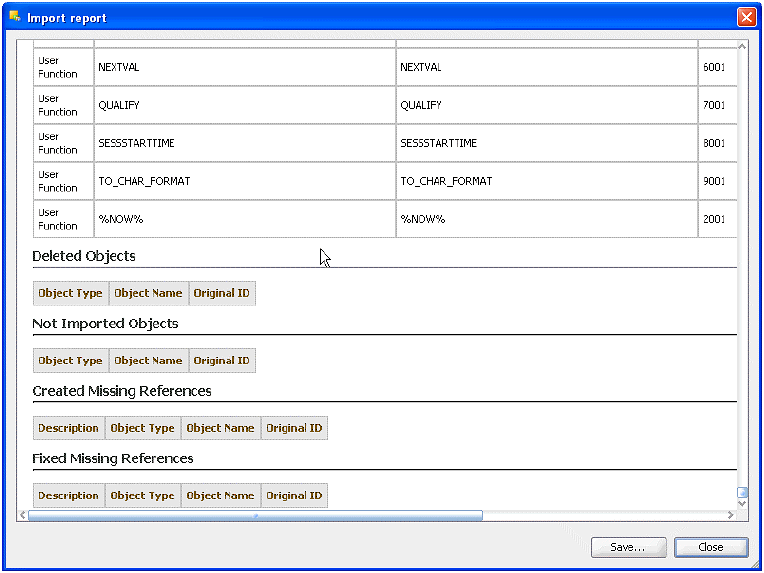Select the first SESSSTARTTIME cell
This screenshot has height=573, width=764.
coord(245,143)
